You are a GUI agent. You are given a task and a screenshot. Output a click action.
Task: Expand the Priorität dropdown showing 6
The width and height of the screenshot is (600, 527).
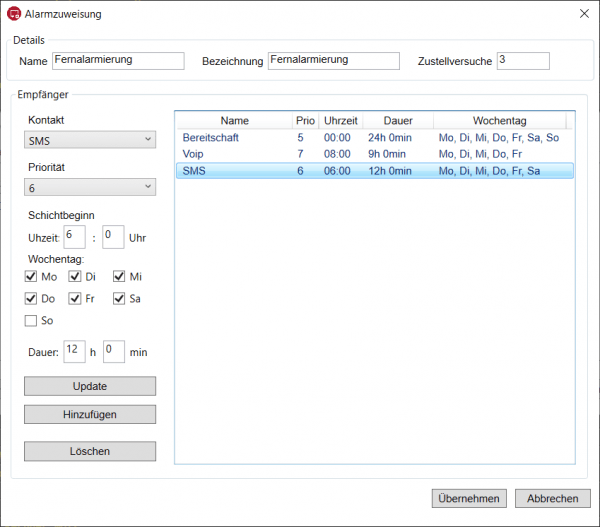(x=90, y=187)
